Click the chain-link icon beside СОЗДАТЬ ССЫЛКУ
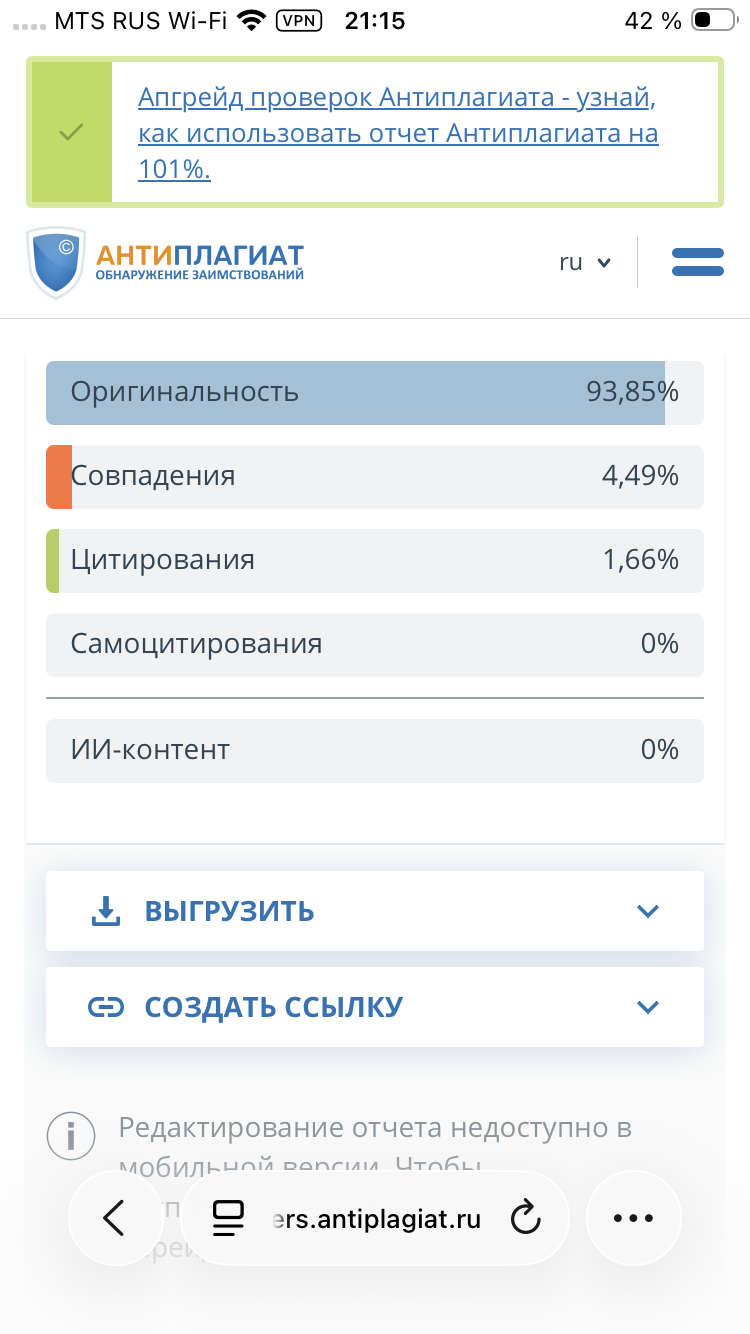Screen dimensions: 750x1334 point(107,1007)
